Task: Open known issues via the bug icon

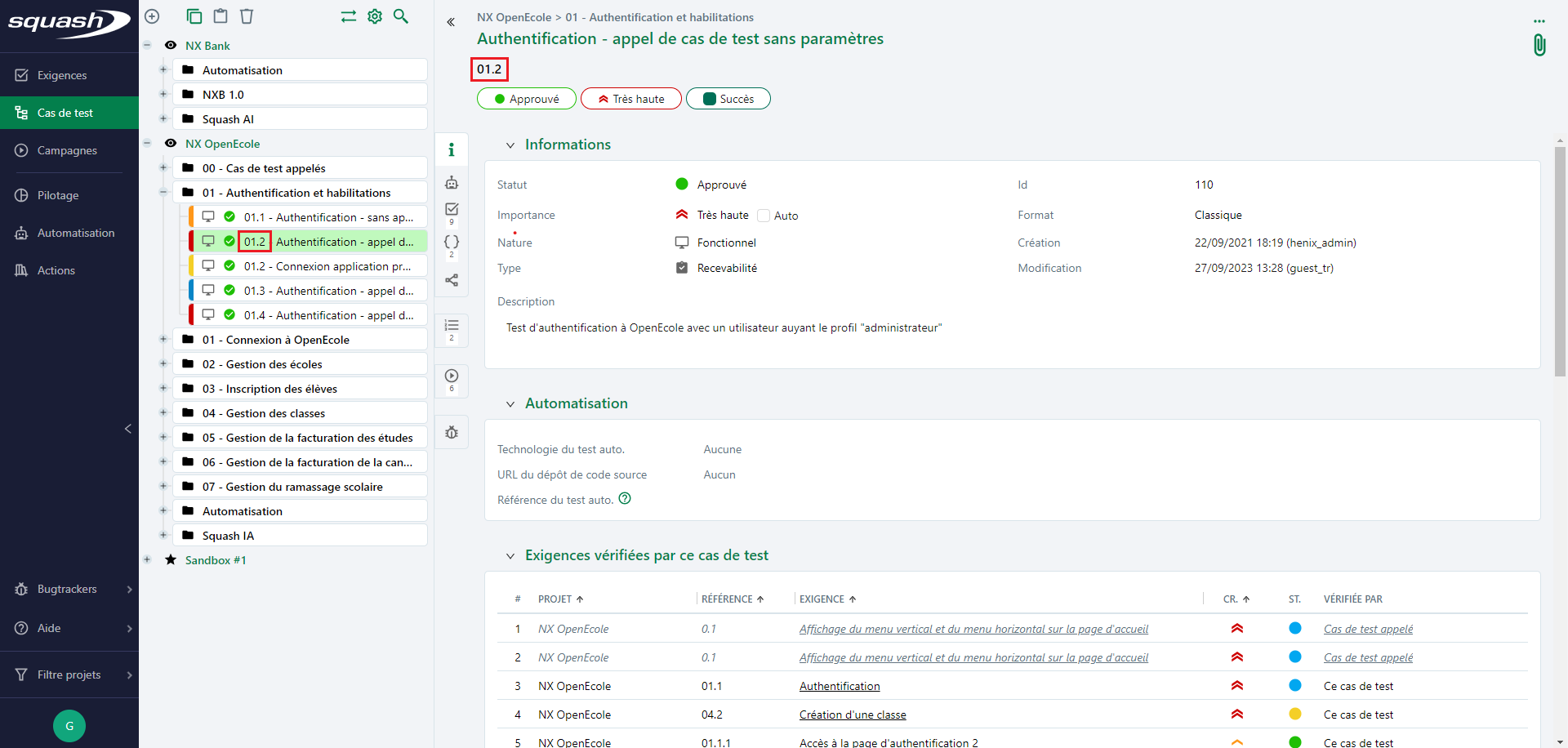Action: (452, 432)
